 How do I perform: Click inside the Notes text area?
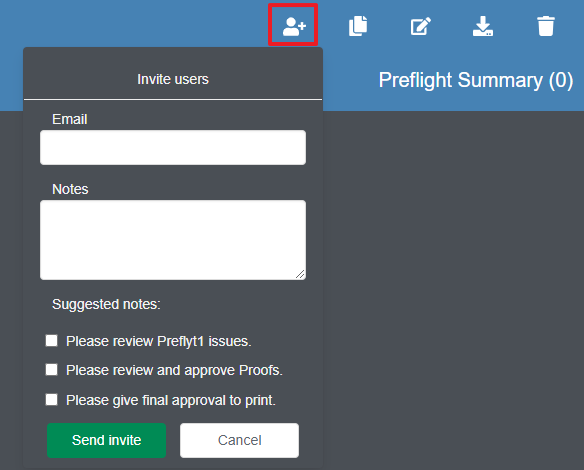point(173,240)
